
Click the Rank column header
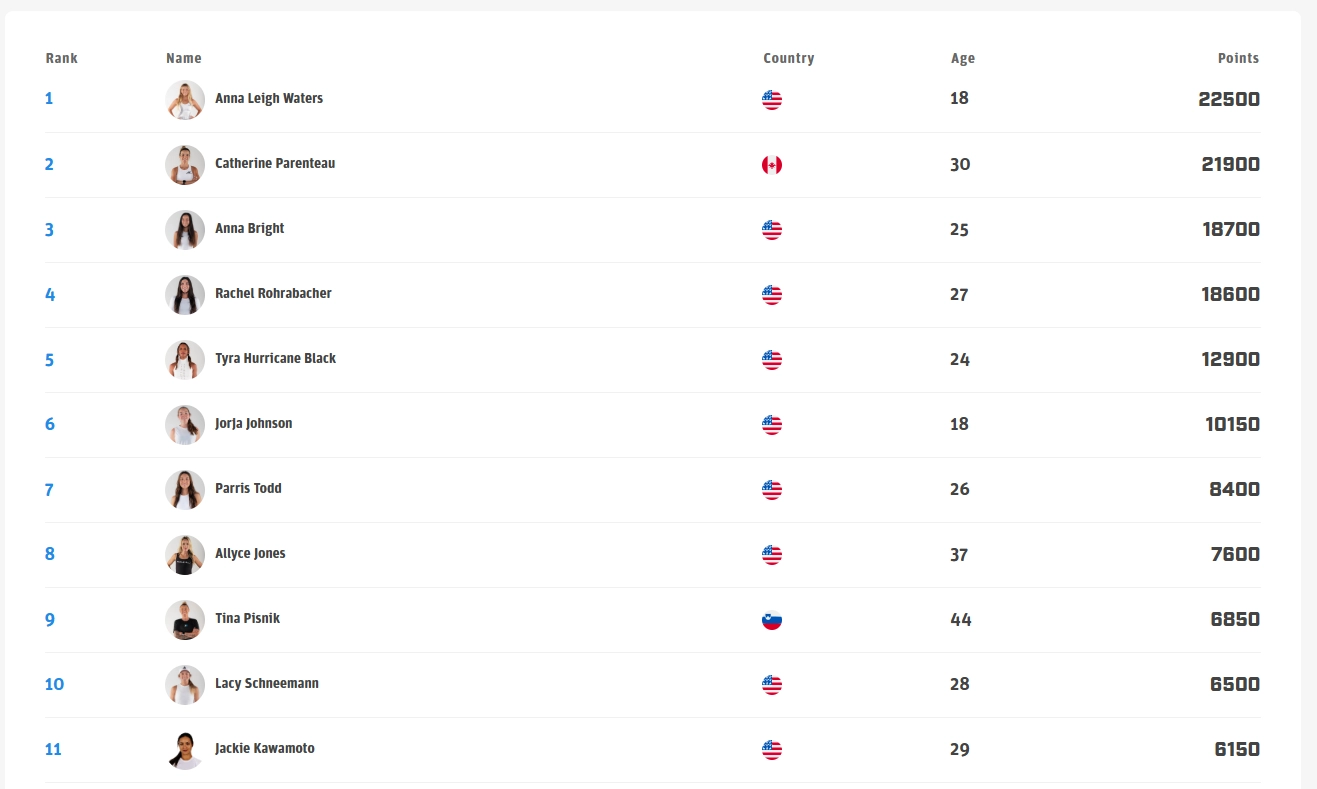point(61,58)
